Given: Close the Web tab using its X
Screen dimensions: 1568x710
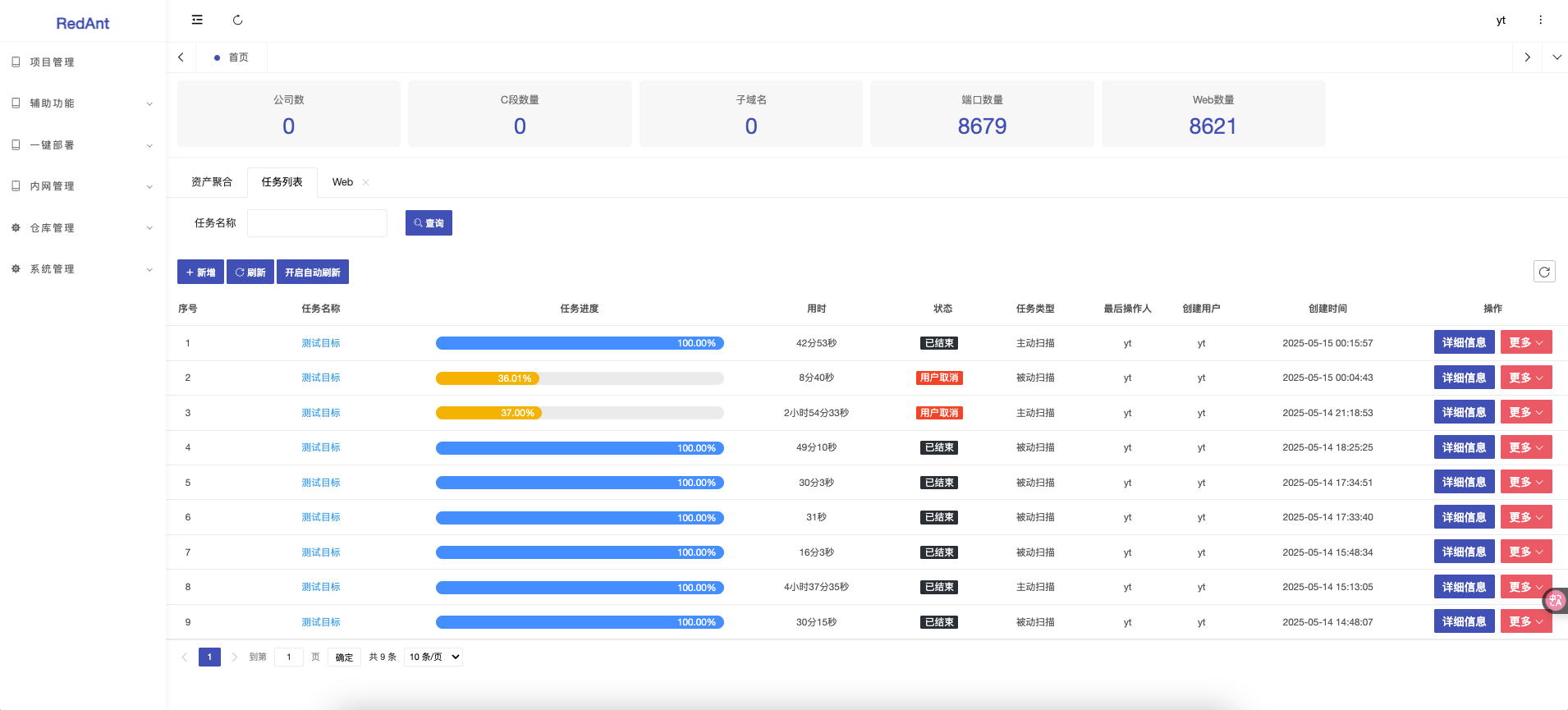Looking at the screenshot, I should [366, 182].
